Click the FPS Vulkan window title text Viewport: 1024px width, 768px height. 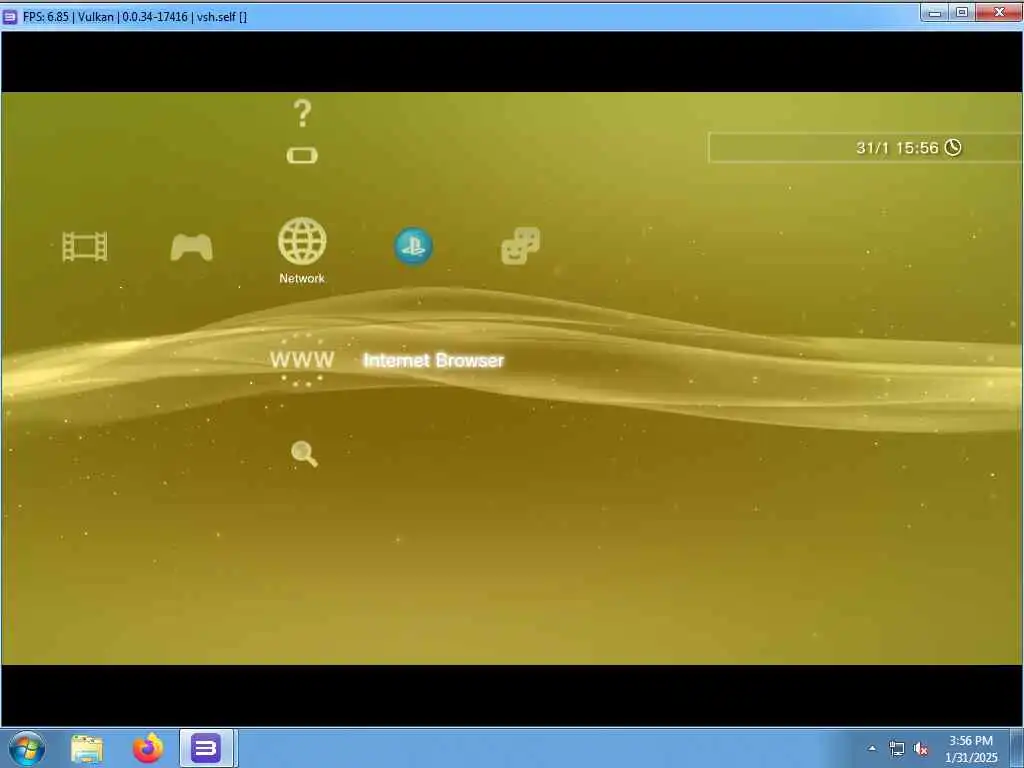[135, 16]
